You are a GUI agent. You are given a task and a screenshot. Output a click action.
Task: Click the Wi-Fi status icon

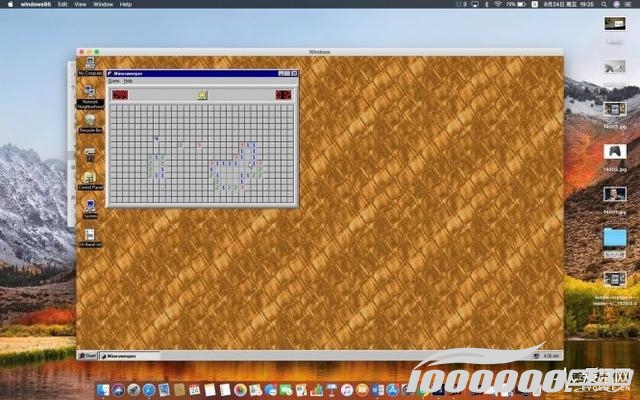pyautogui.click(x=498, y=4)
